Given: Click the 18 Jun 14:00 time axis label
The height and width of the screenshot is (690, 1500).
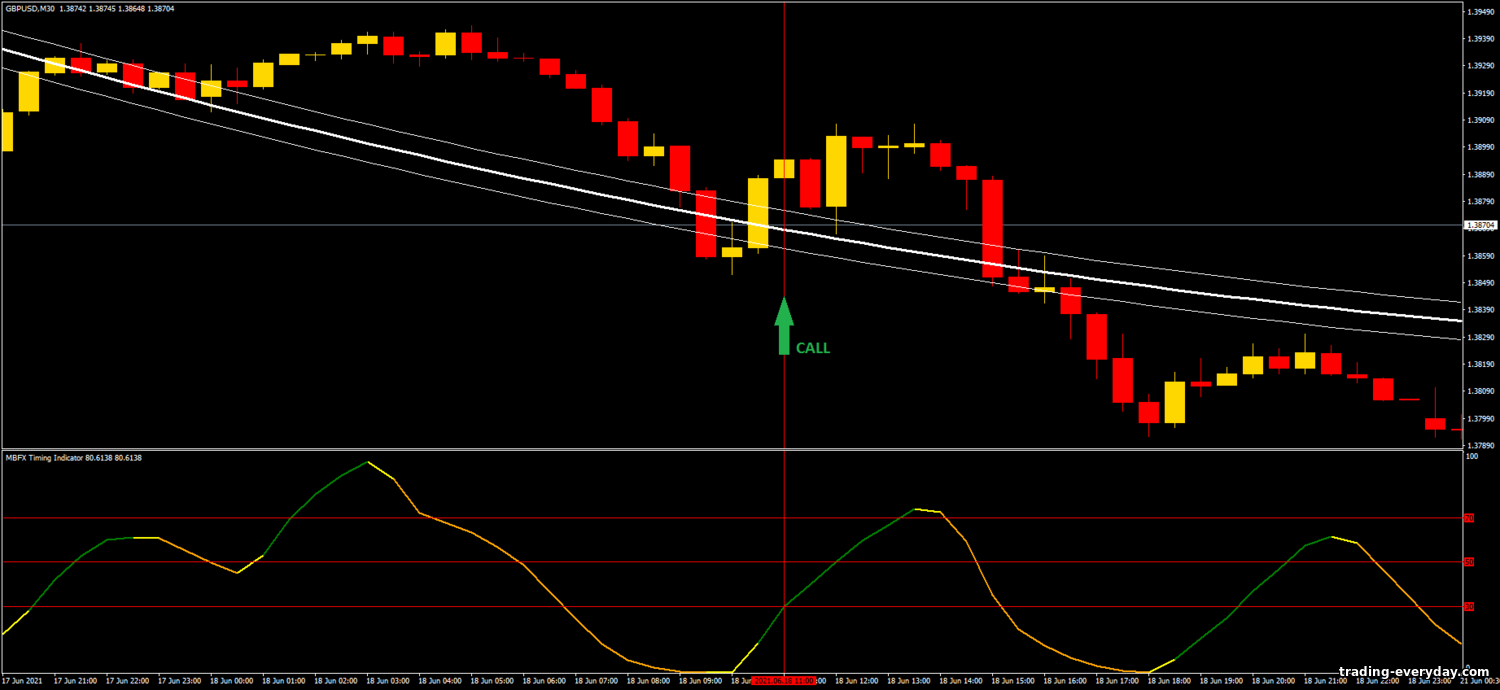Looking at the screenshot, I should 960,680.
